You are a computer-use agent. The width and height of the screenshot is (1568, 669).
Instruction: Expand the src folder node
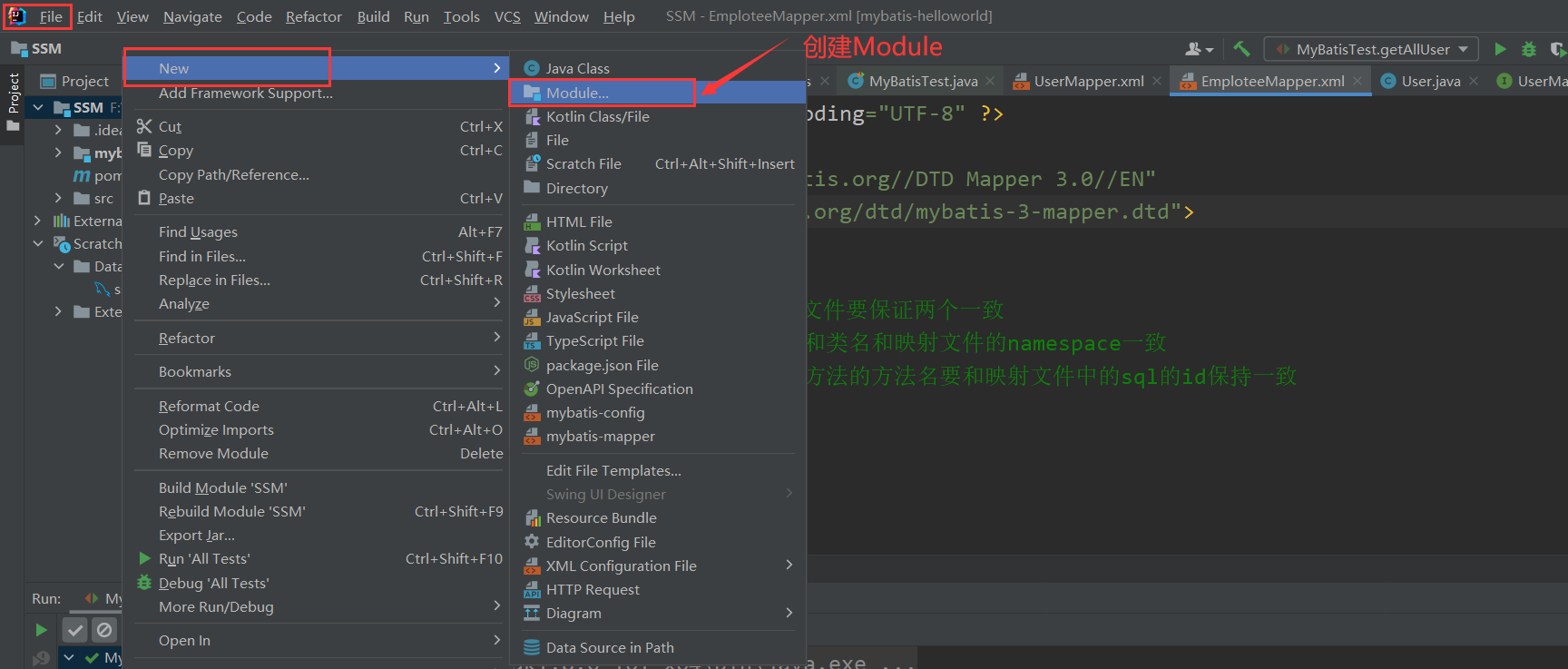[x=59, y=198]
